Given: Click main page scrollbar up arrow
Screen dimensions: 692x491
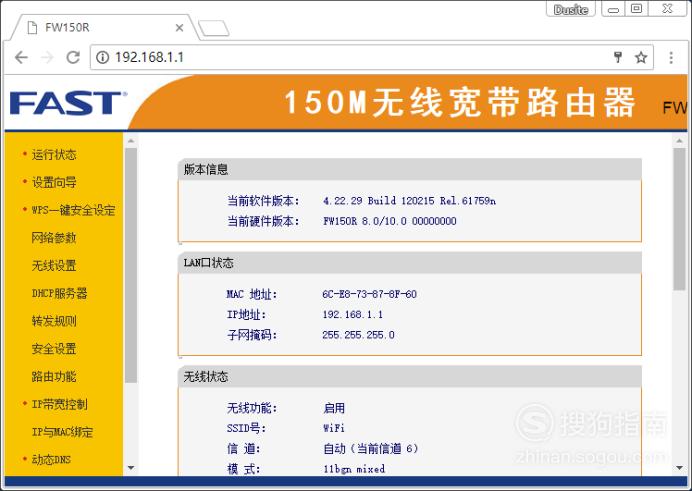Looking at the screenshot, I should click(x=679, y=141).
